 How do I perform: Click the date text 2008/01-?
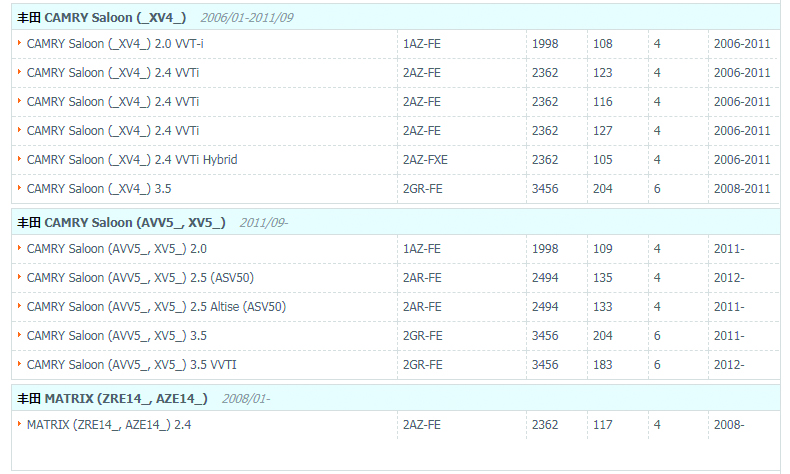click(x=246, y=399)
